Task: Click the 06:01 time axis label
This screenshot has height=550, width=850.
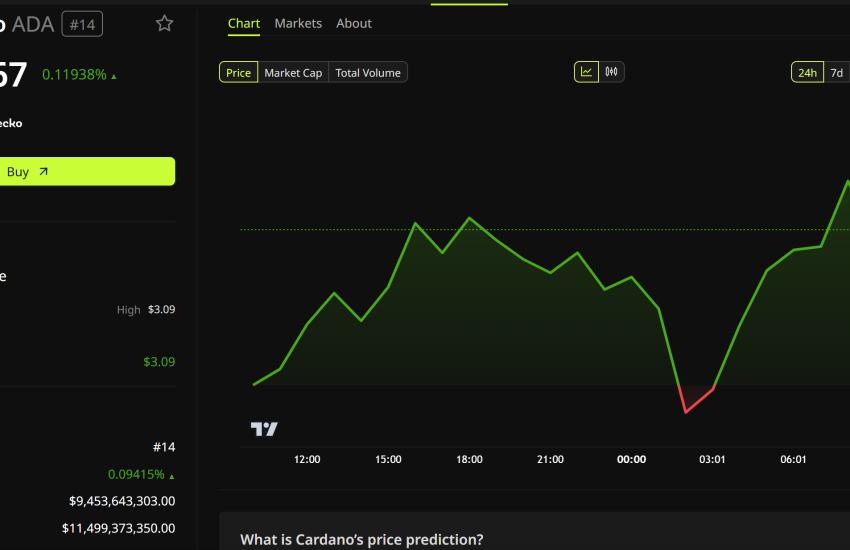Action: 793,460
